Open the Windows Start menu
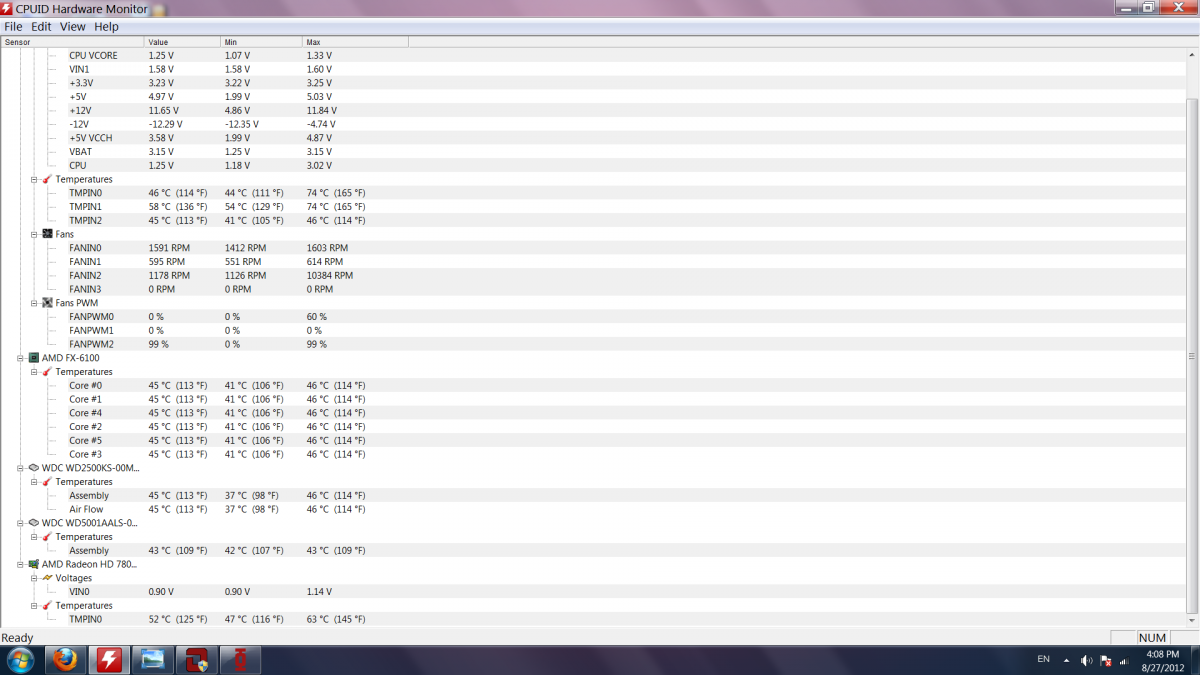This screenshot has width=1200, height=675. tap(19, 660)
